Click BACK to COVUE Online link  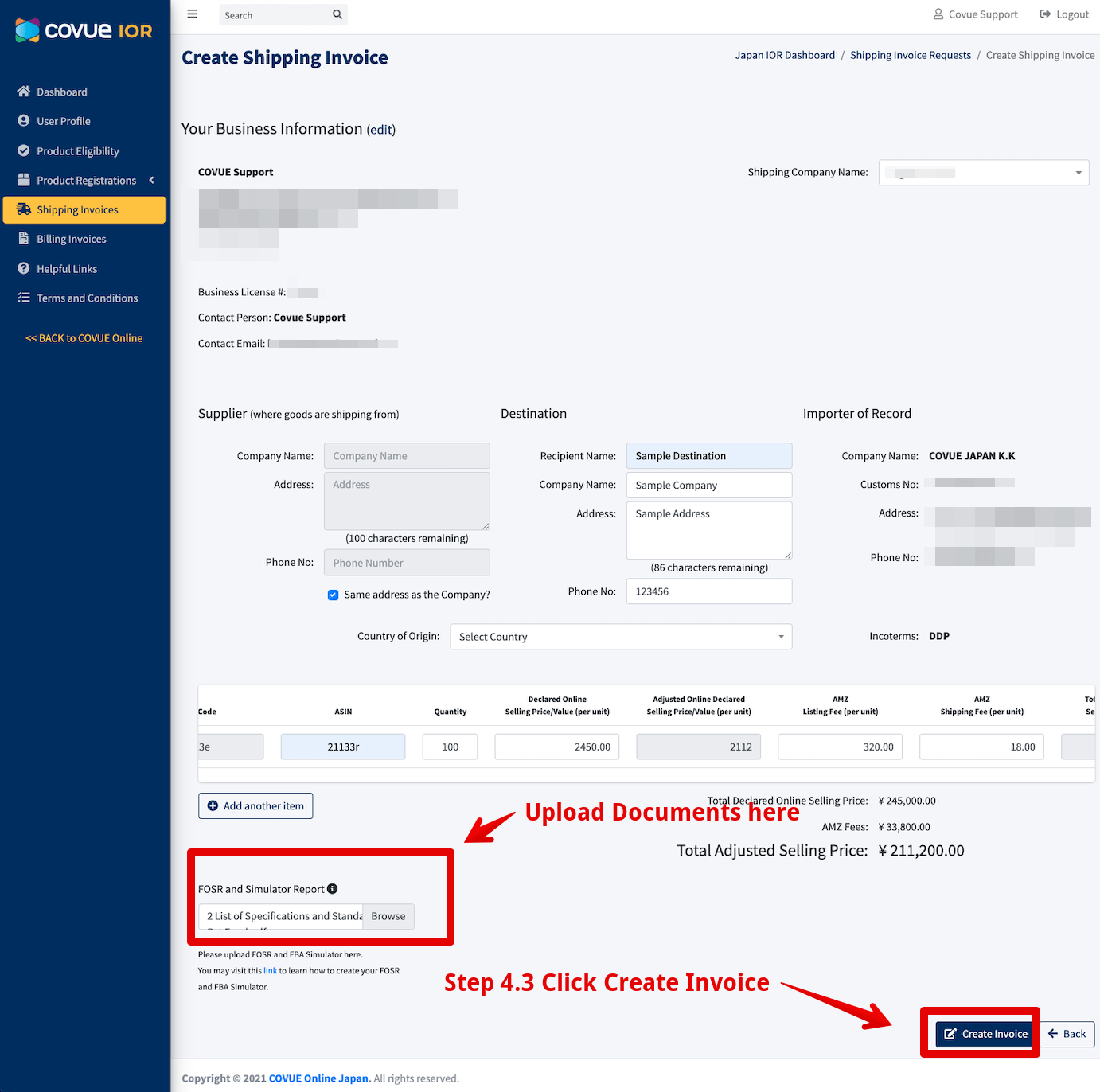[x=84, y=338]
